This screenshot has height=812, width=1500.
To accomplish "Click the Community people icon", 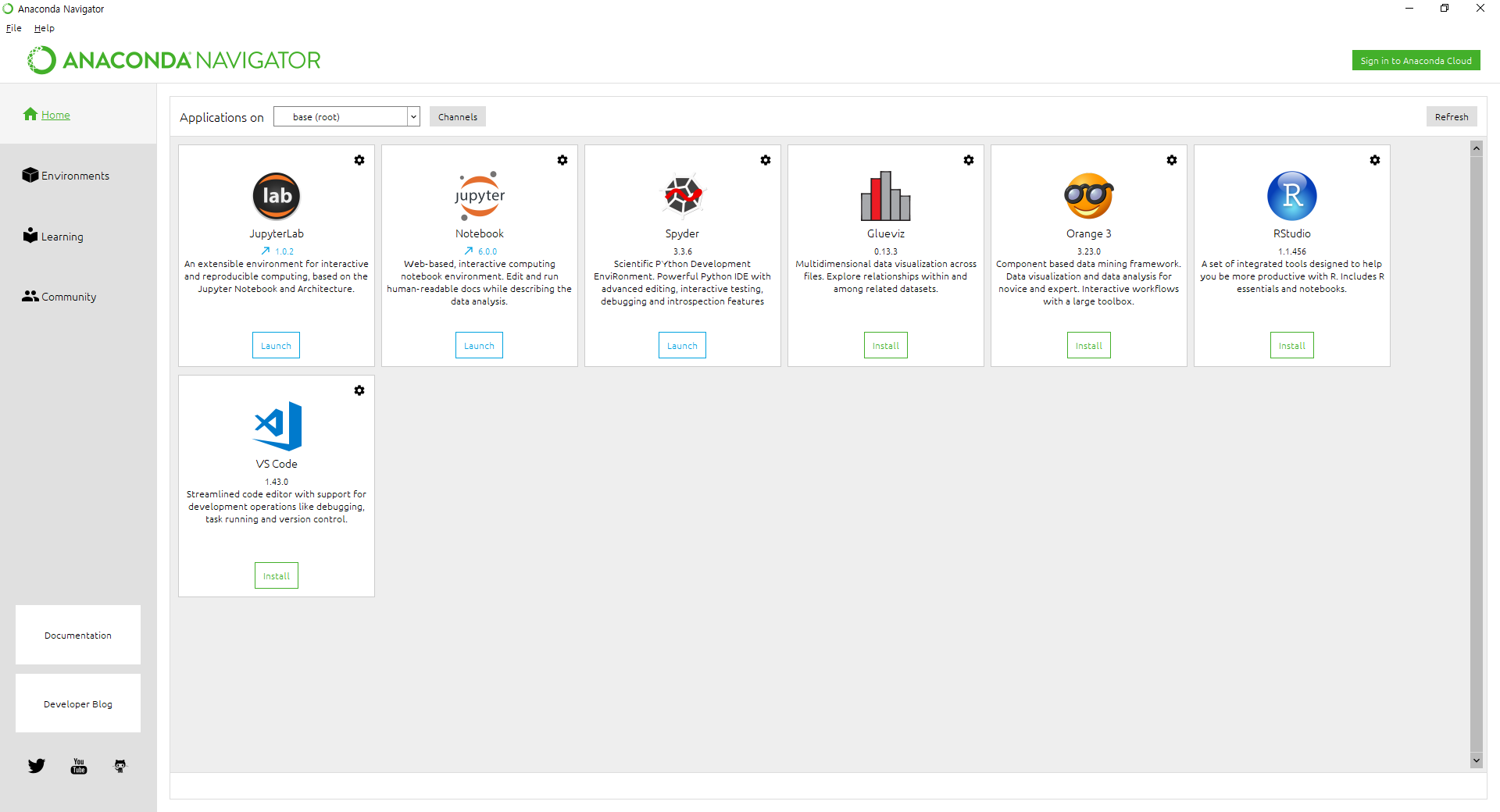I will coord(30,296).
